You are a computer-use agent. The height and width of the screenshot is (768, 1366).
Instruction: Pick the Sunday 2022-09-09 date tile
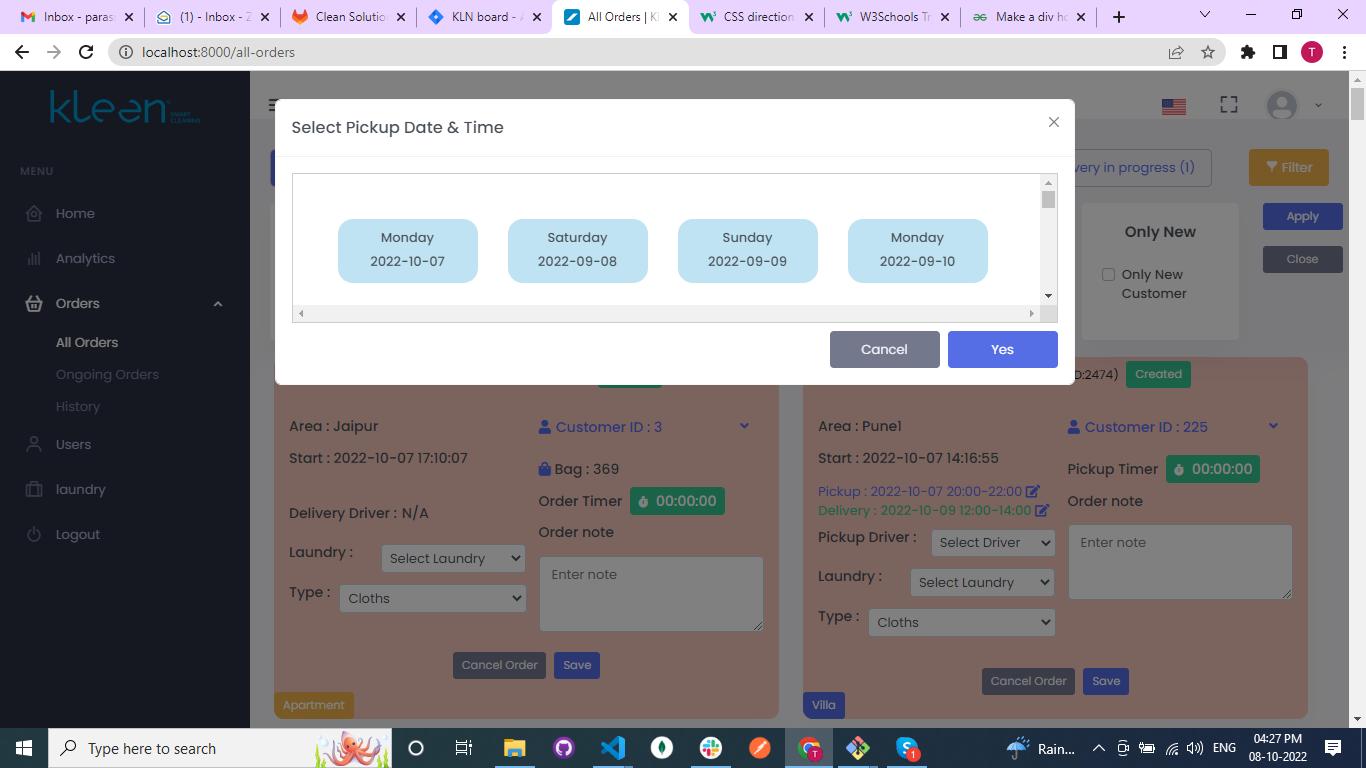(x=747, y=250)
